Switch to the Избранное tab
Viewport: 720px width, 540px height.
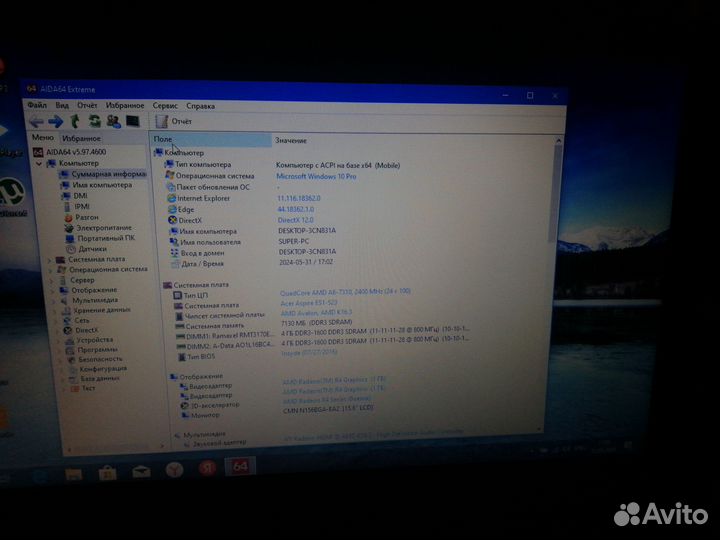coord(81,138)
